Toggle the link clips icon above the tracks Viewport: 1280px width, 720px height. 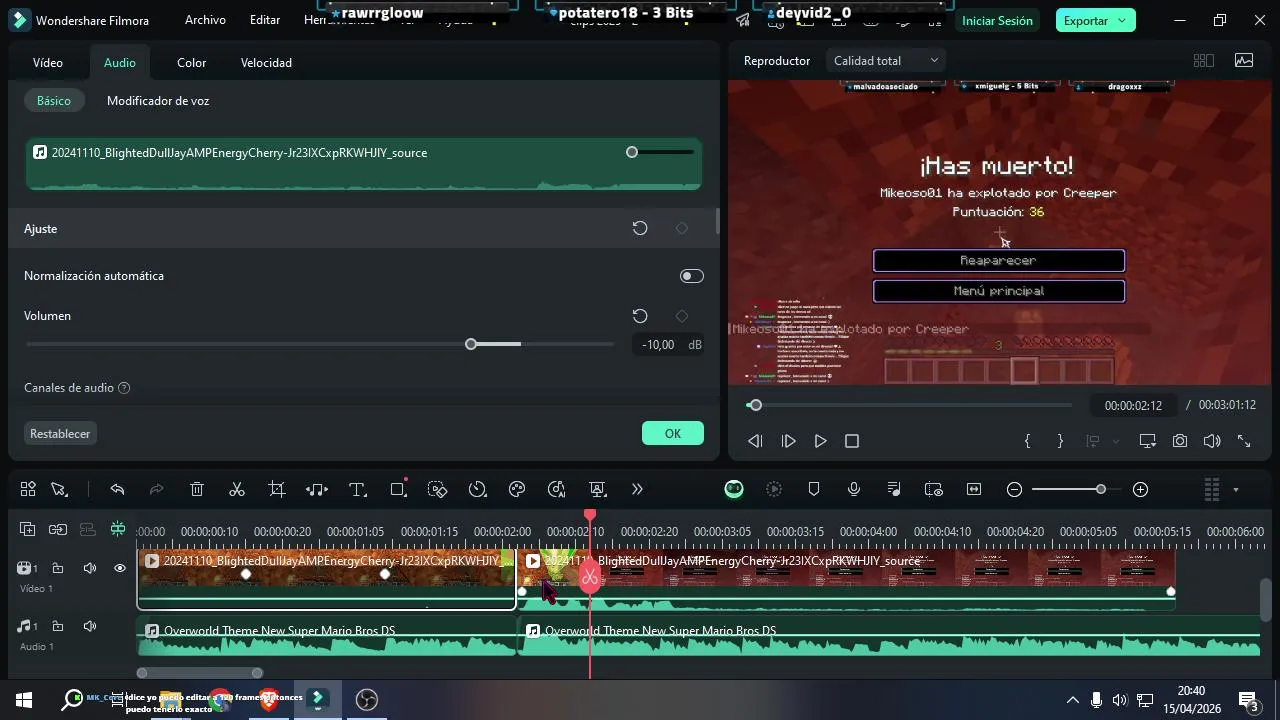[58, 529]
